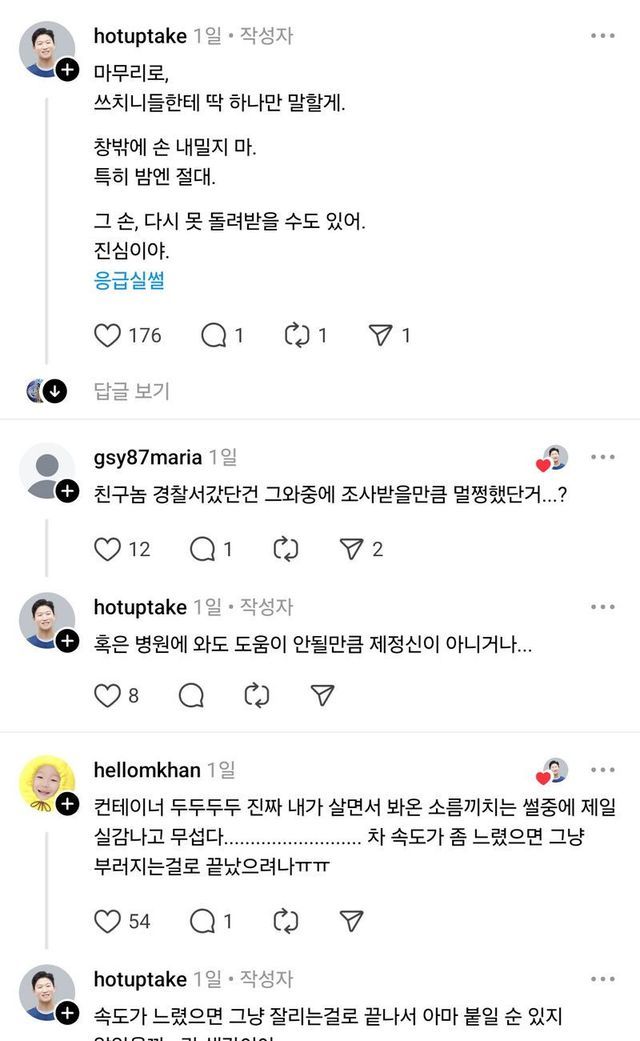This screenshot has height=1041, width=640.
Task: Repost gsy87maria's comment
Action: click(x=285, y=549)
